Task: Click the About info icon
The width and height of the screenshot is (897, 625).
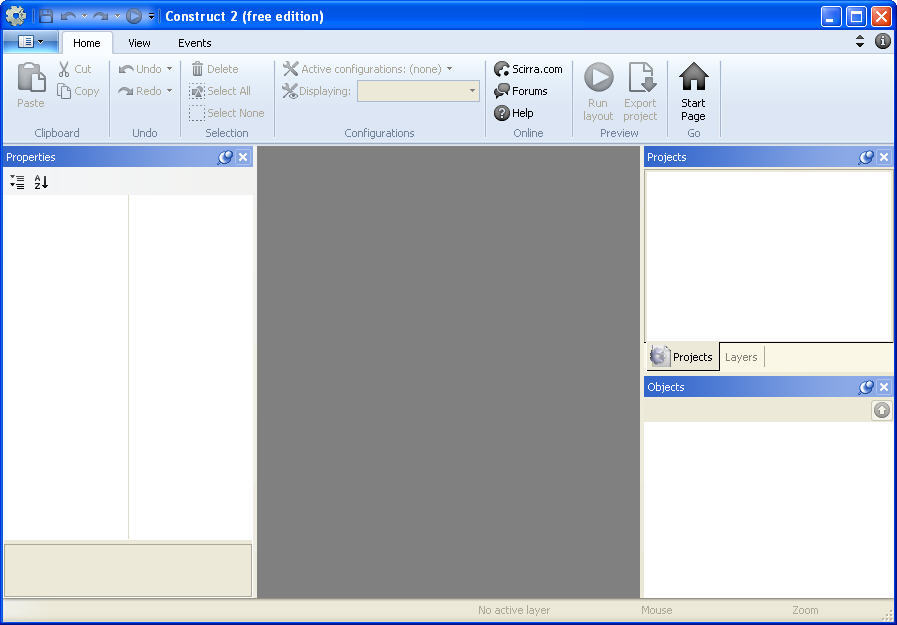Action: [x=883, y=41]
